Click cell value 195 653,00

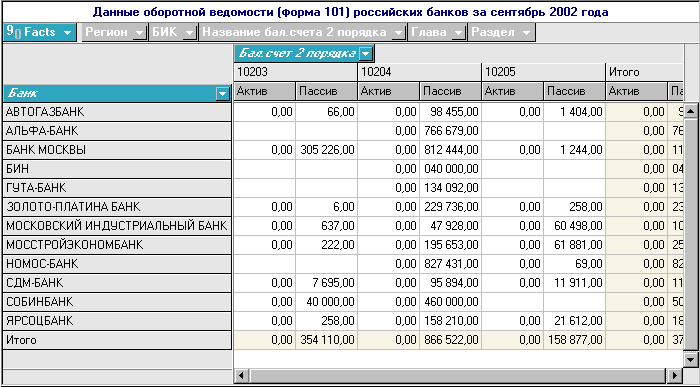point(450,245)
